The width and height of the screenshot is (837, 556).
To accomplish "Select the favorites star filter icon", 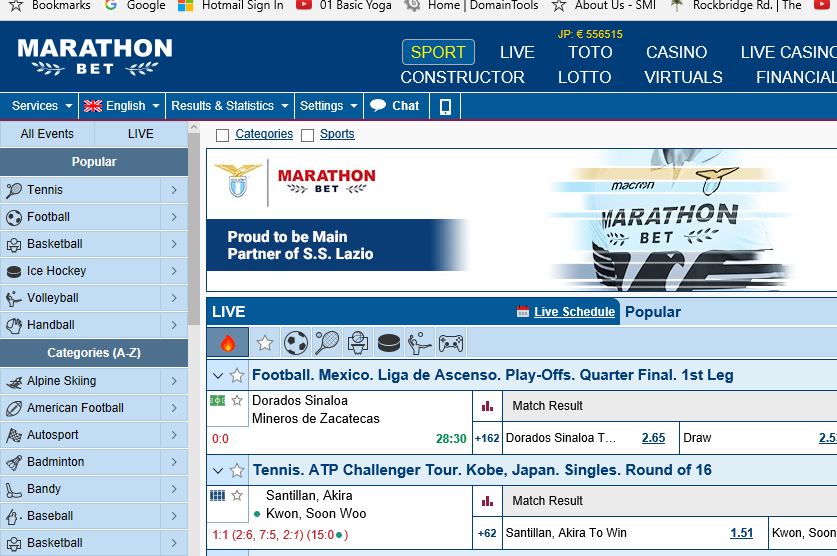I will pos(265,343).
